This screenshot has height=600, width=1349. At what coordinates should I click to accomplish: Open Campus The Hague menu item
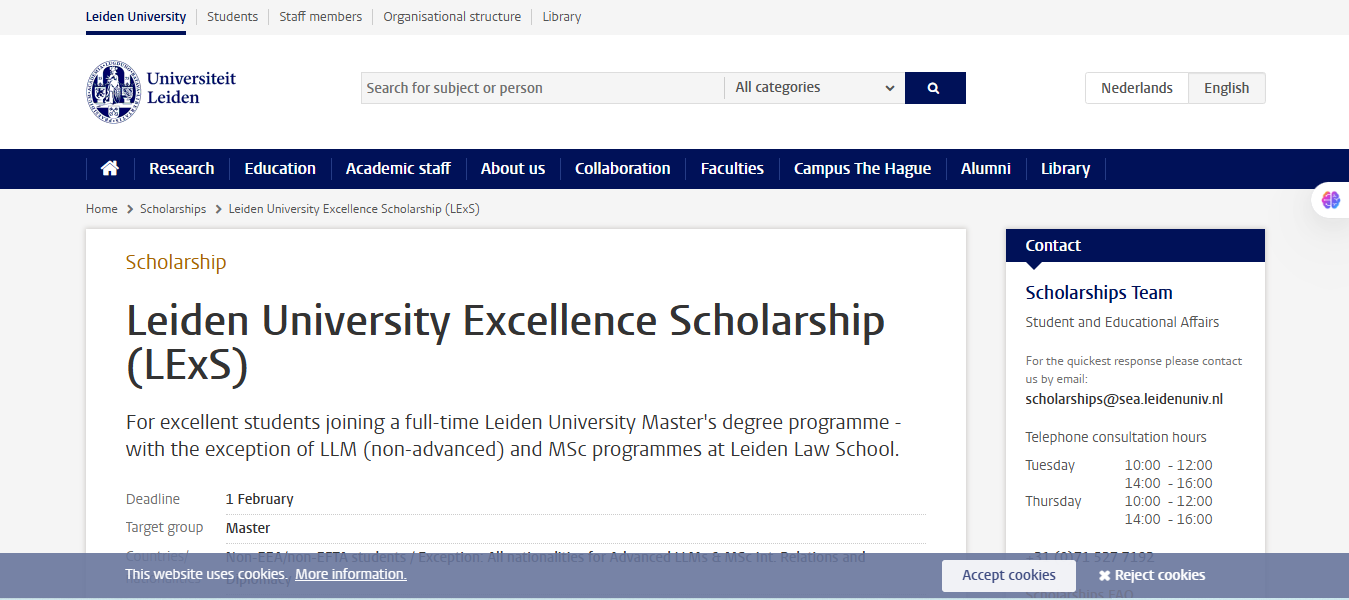862,168
